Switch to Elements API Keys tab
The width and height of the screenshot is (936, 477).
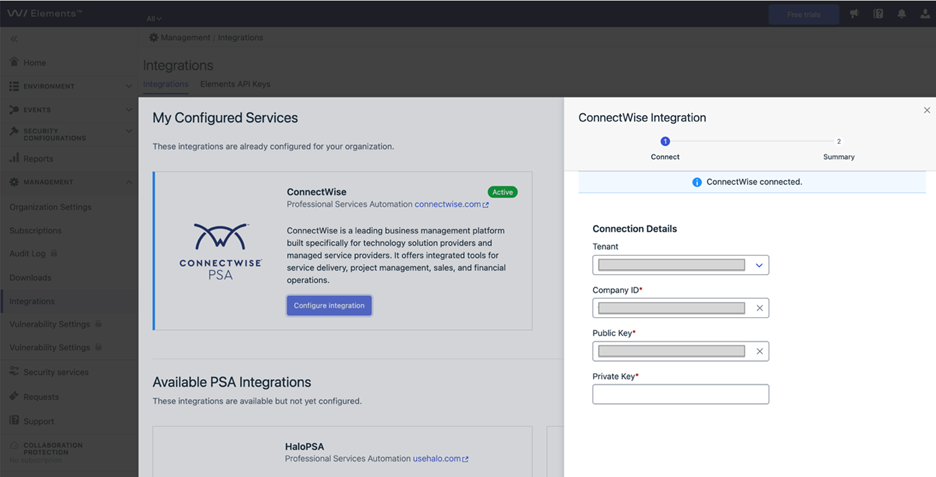point(235,84)
